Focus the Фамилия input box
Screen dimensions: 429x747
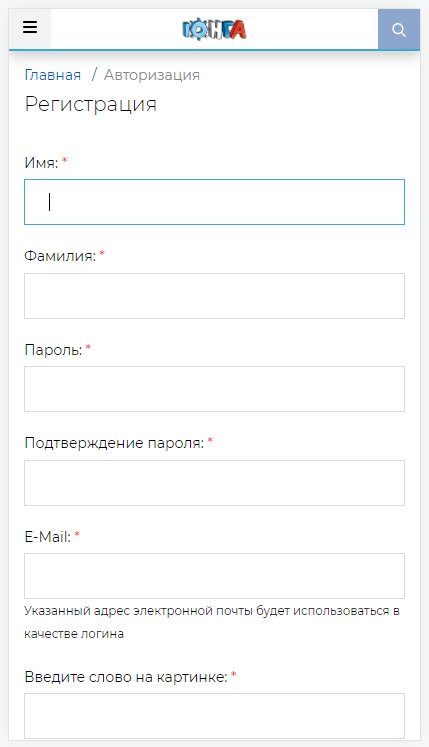pyautogui.click(x=214, y=296)
